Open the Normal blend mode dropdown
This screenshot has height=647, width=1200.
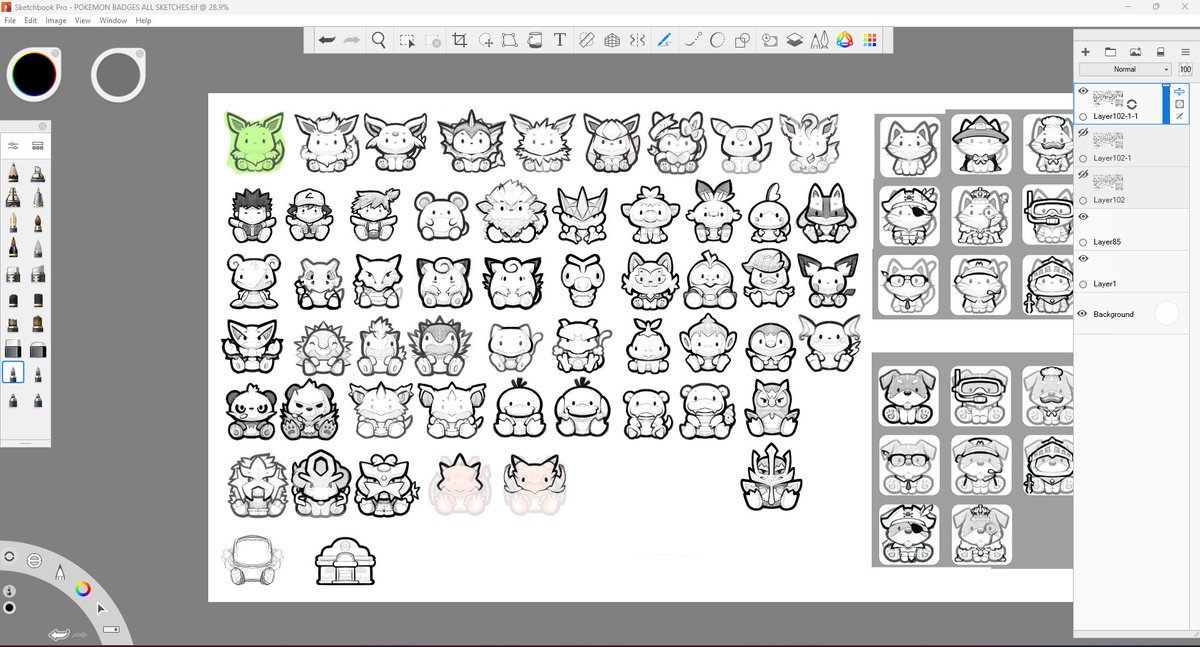[x=1125, y=70]
